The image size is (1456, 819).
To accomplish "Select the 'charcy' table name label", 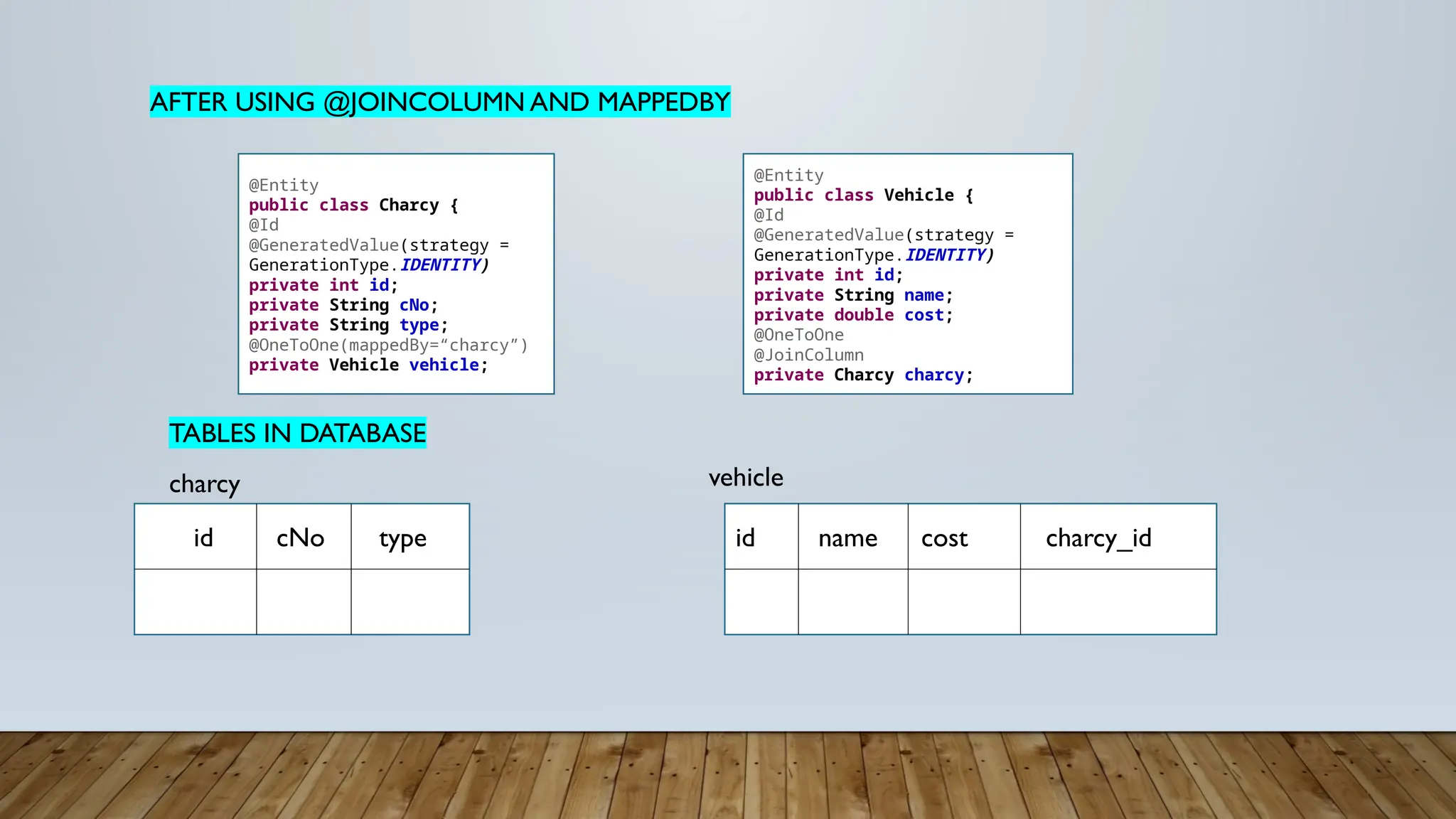I will tap(204, 484).
